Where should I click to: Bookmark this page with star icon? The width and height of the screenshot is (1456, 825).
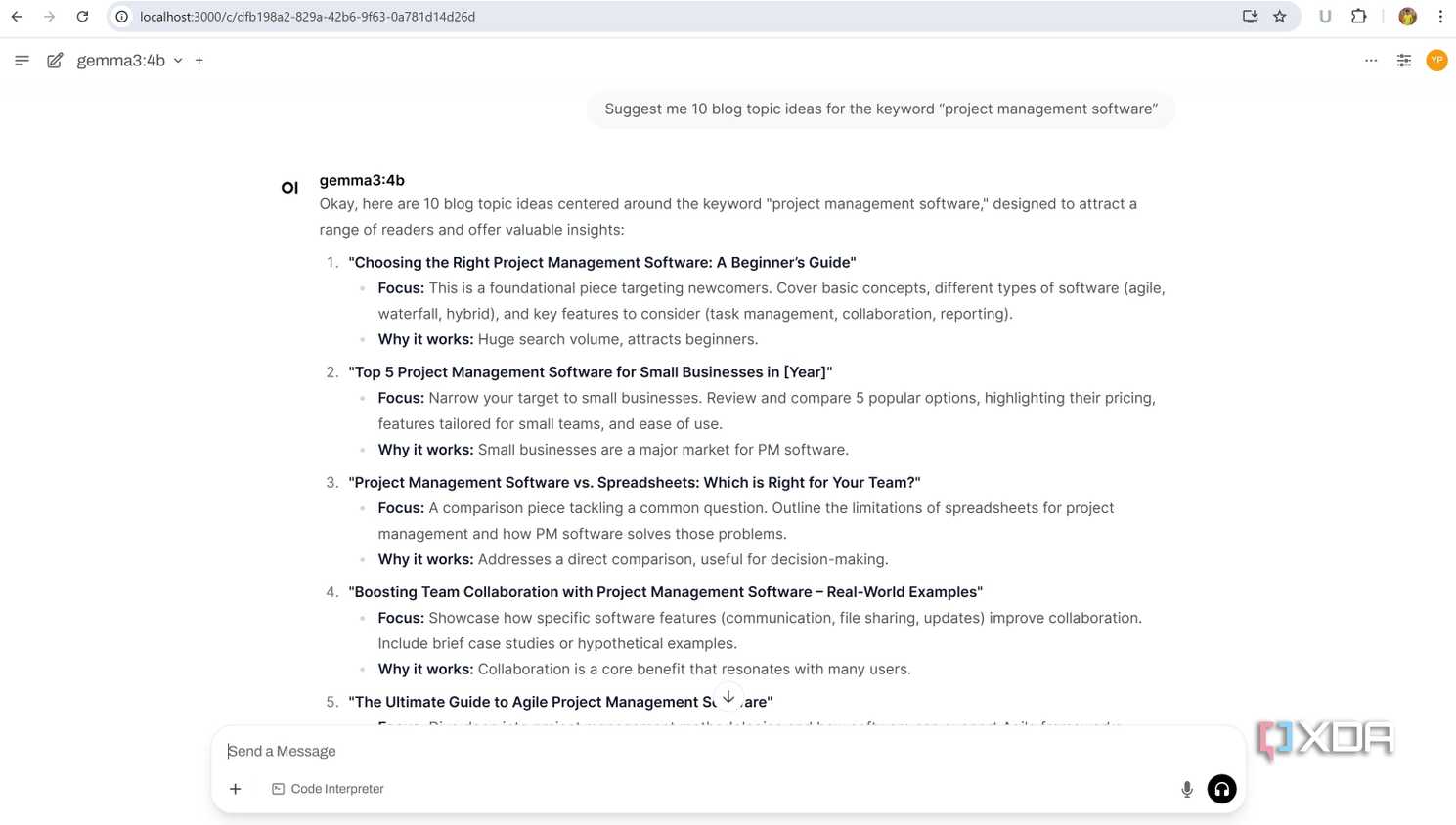1279,17
